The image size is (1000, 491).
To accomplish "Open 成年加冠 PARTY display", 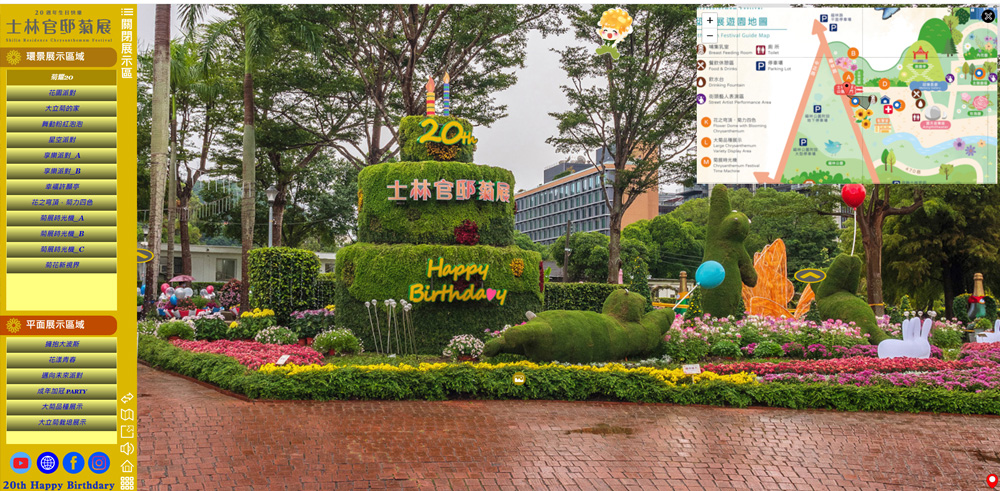I will click(62, 391).
